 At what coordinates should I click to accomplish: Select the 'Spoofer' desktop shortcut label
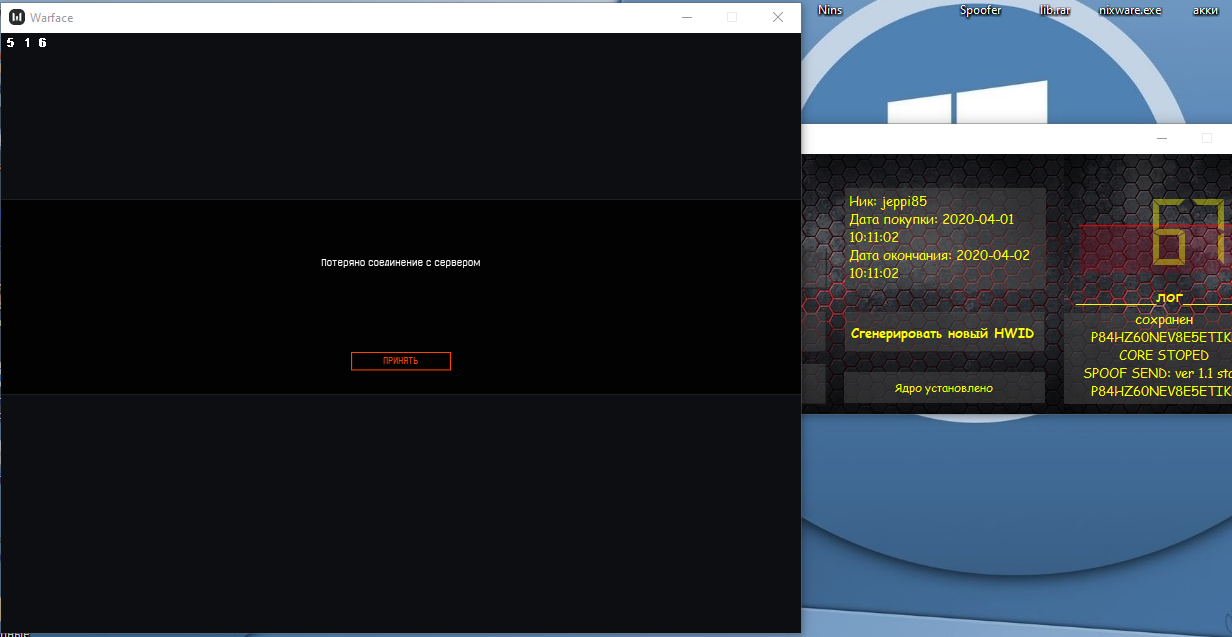coord(981,10)
